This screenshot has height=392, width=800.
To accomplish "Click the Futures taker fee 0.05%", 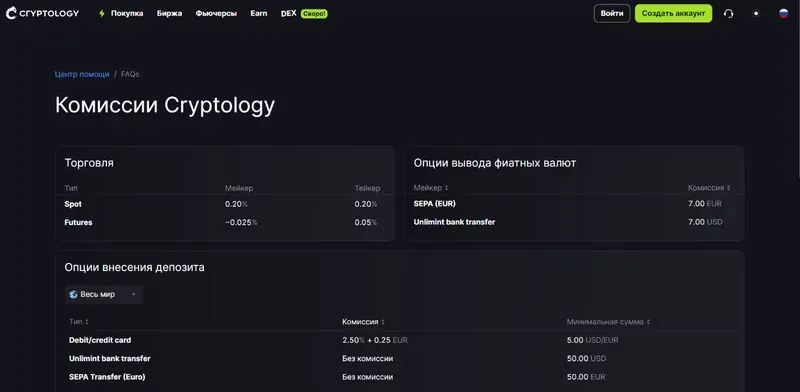I will 366,223.
